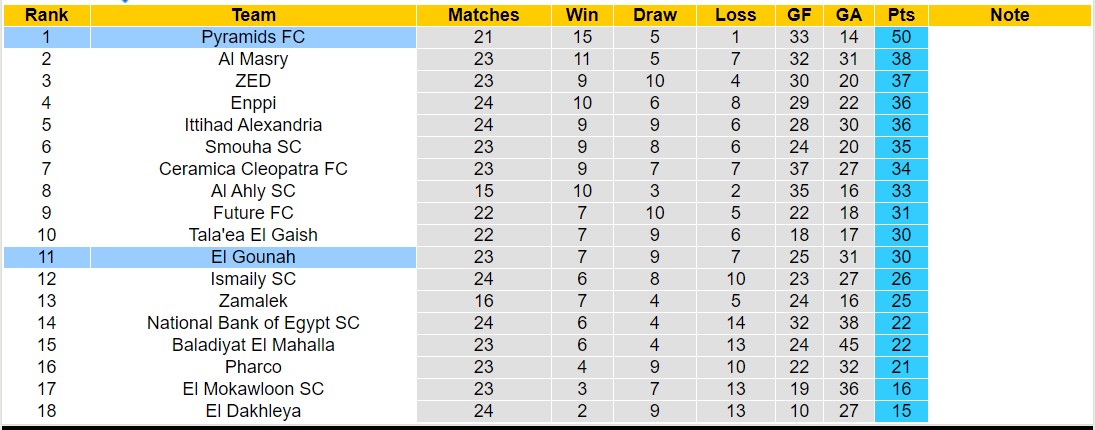Click the Note column header
This screenshot has height=430, width=1095.
point(1009,15)
